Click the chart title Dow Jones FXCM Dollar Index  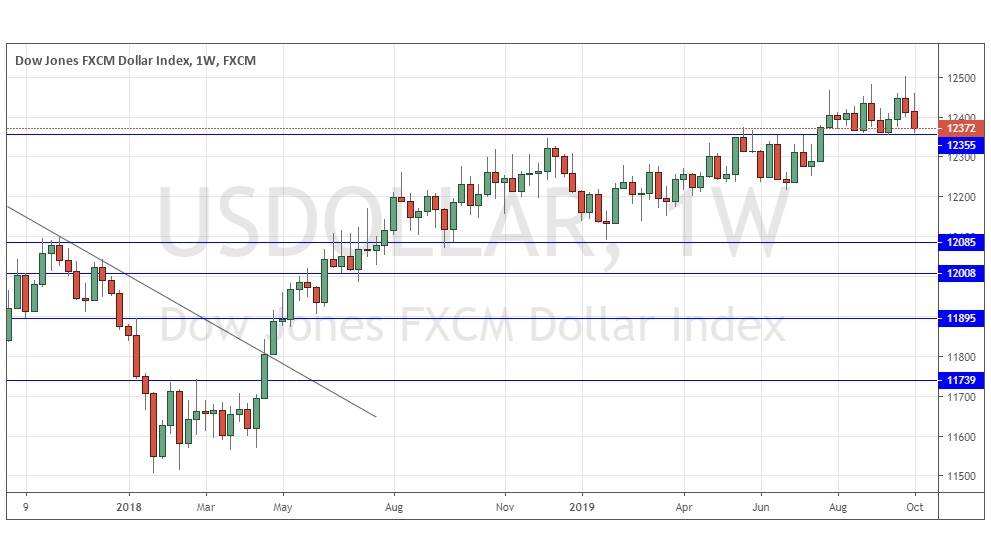[135, 60]
